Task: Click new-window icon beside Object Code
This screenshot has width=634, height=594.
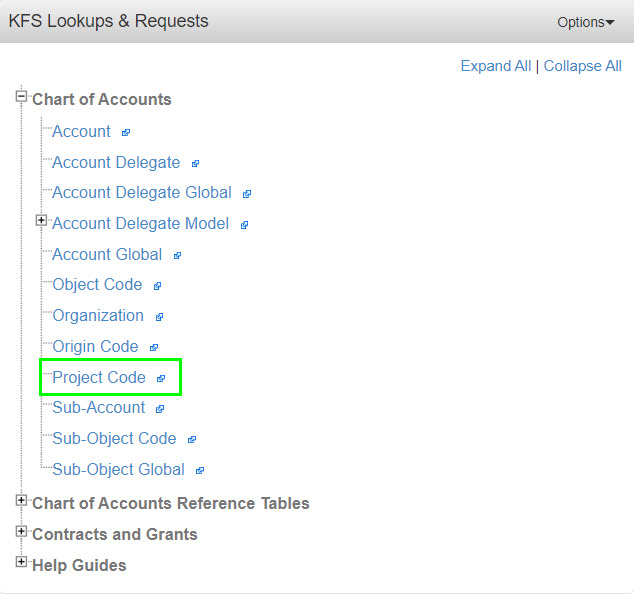Action: pos(157,286)
